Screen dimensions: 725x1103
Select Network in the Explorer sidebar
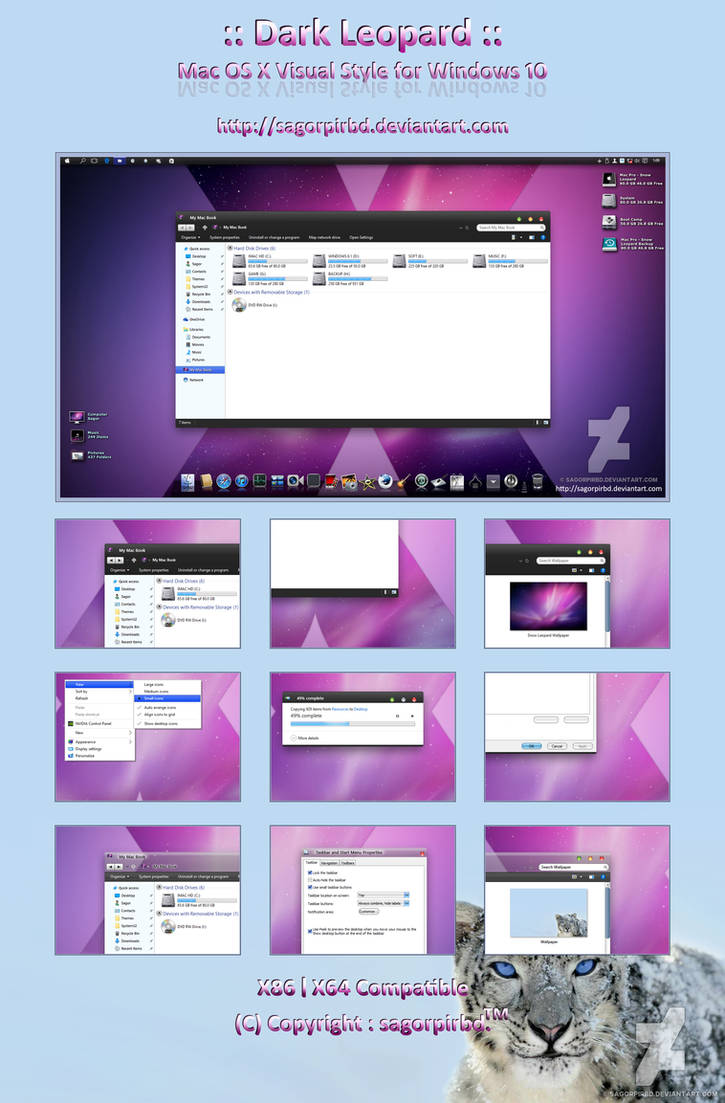click(x=193, y=380)
